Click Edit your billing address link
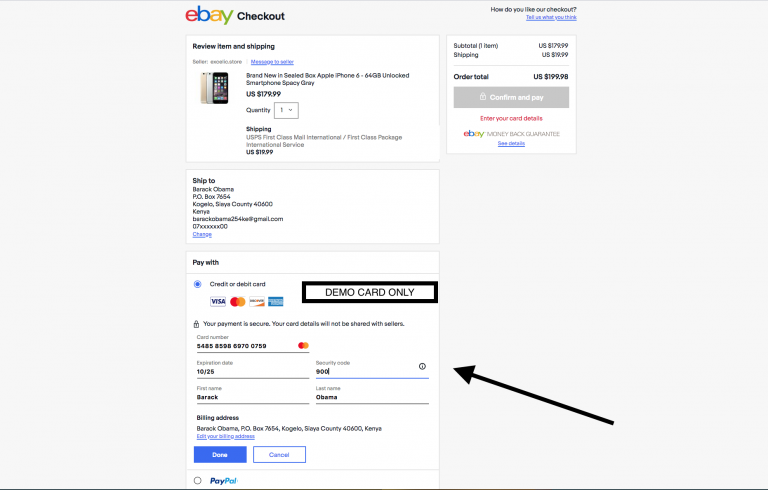 (x=226, y=436)
